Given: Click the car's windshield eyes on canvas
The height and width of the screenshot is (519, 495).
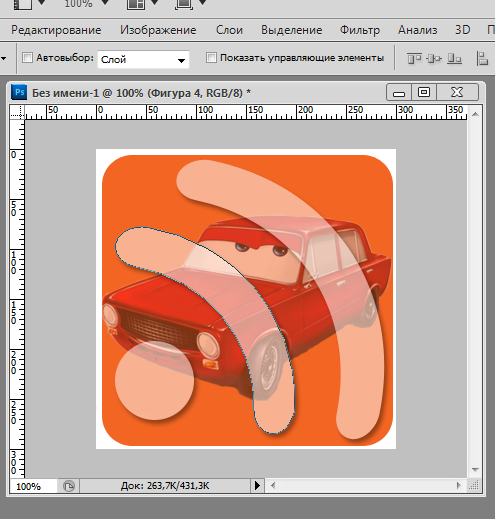Looking at the screenshot, I should [261, 249].
